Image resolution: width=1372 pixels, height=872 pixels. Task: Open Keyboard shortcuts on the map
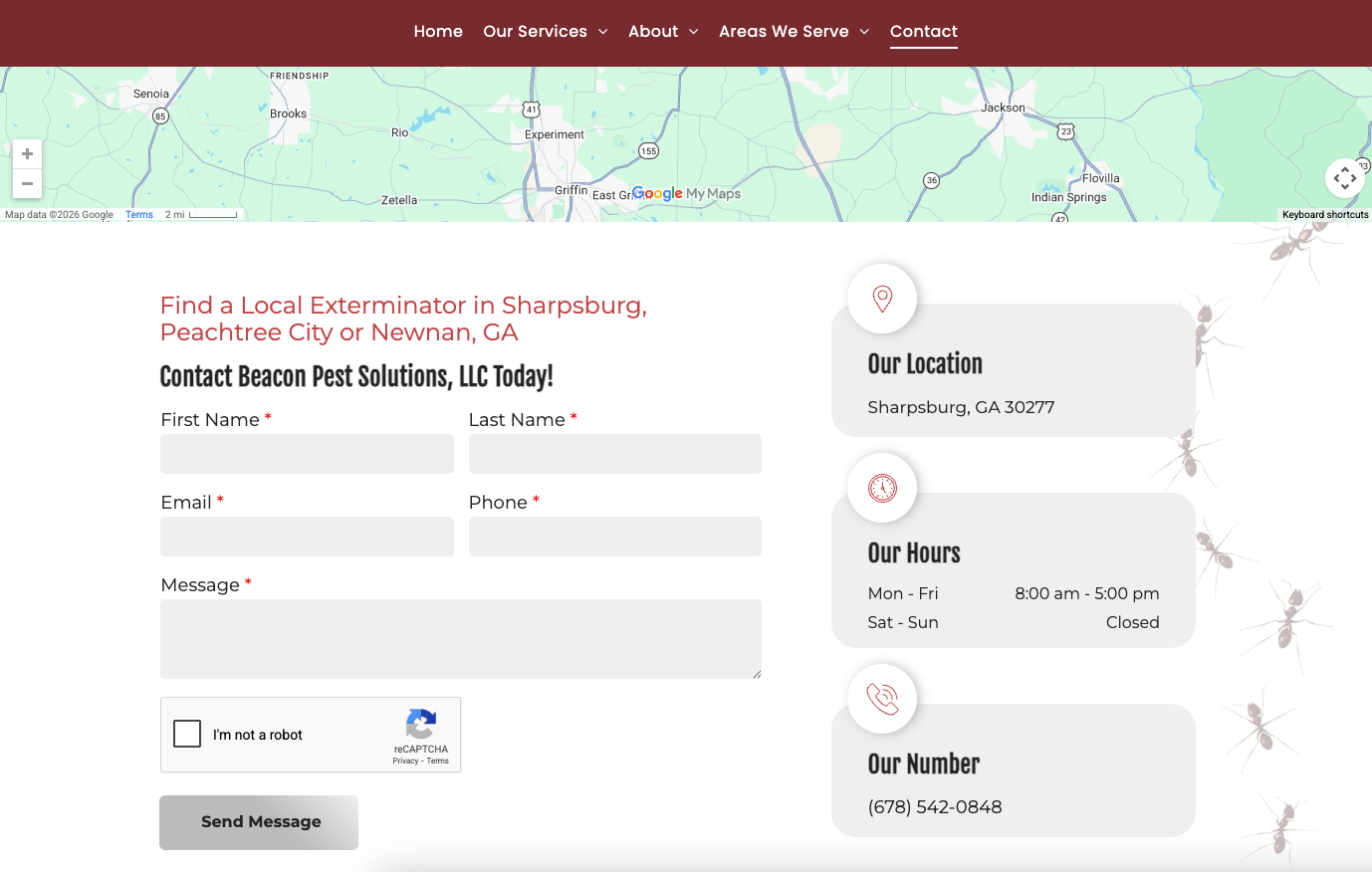[x=1325, y=215]
